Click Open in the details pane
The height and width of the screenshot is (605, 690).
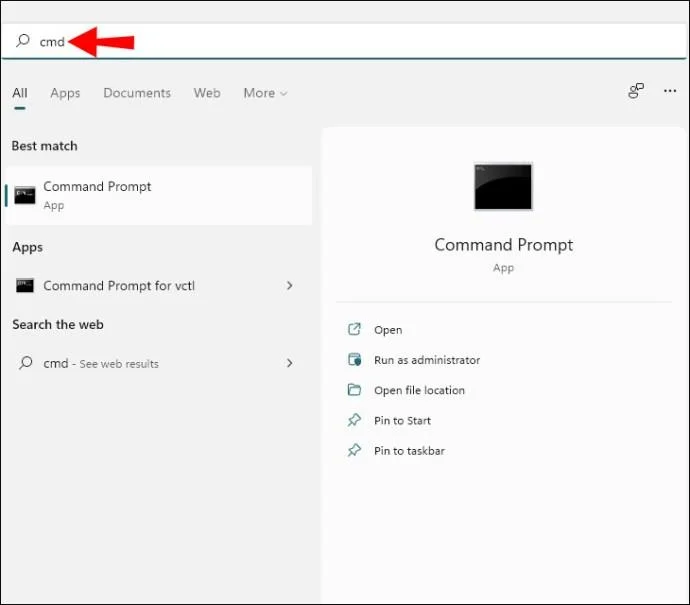pyautogui.click(x=388, y=330)
